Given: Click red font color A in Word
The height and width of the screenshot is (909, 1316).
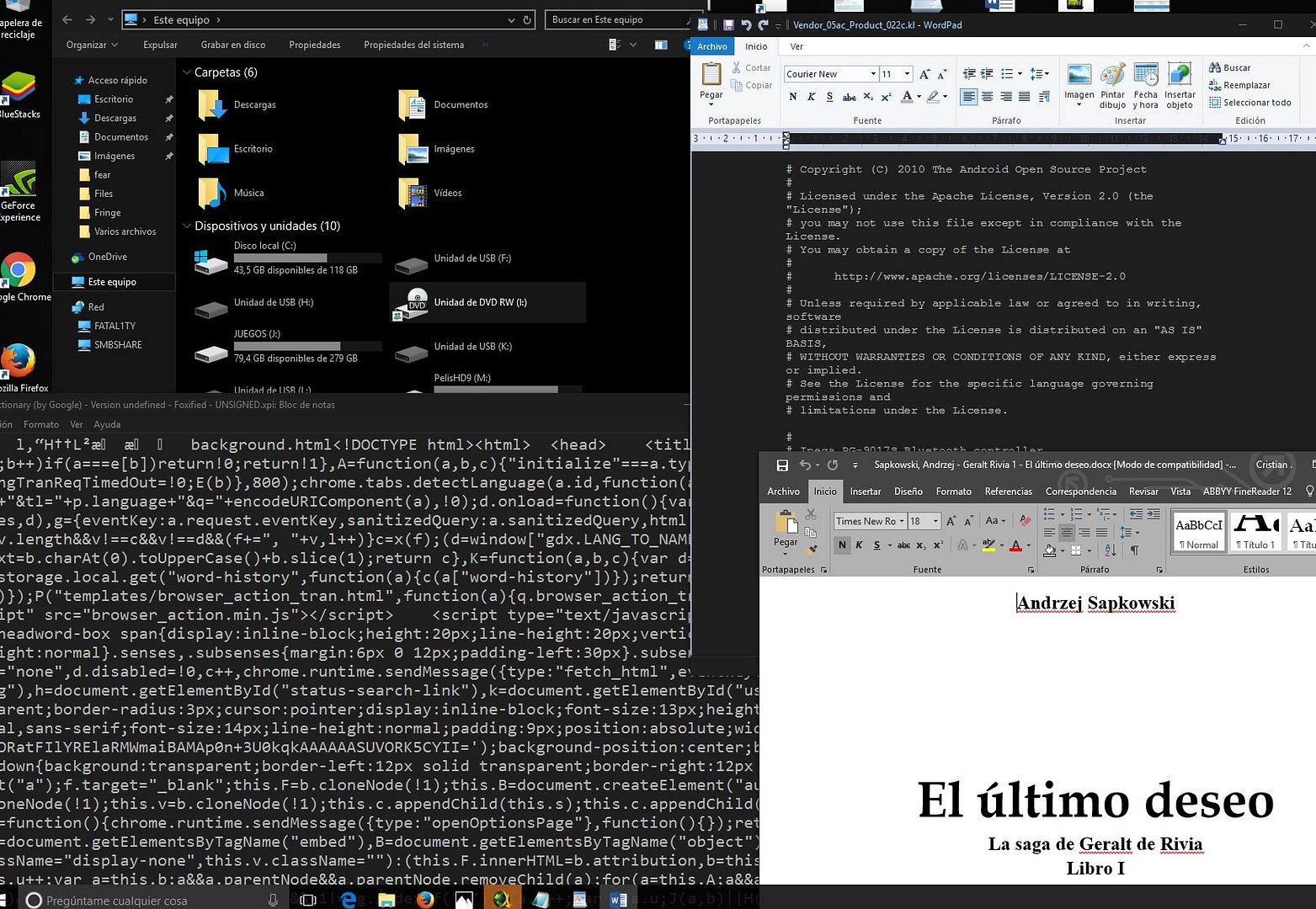Looking at the screenshot, I should (x=1016, y=545).
